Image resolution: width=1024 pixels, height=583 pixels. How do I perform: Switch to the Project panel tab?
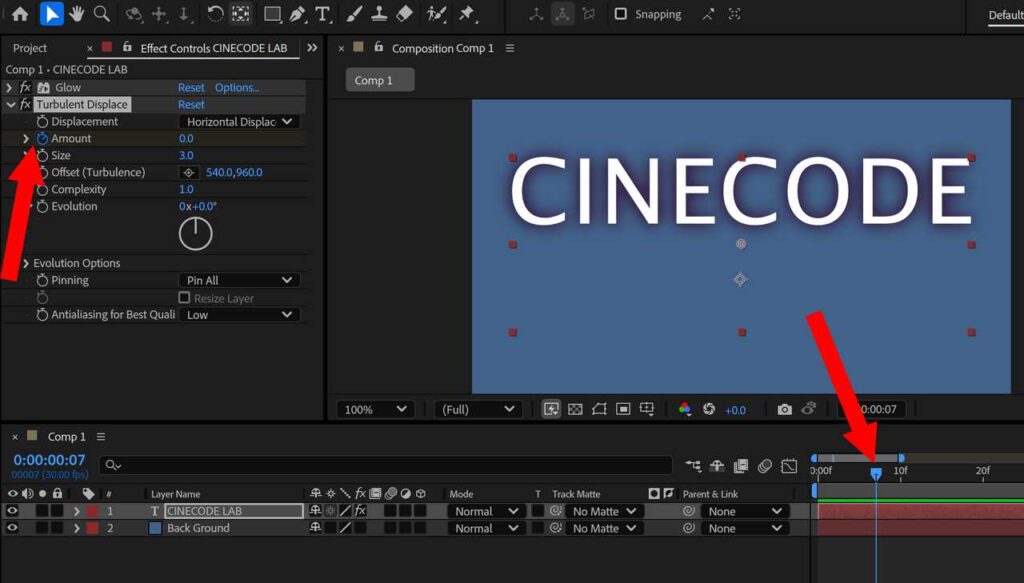(29, 48)
